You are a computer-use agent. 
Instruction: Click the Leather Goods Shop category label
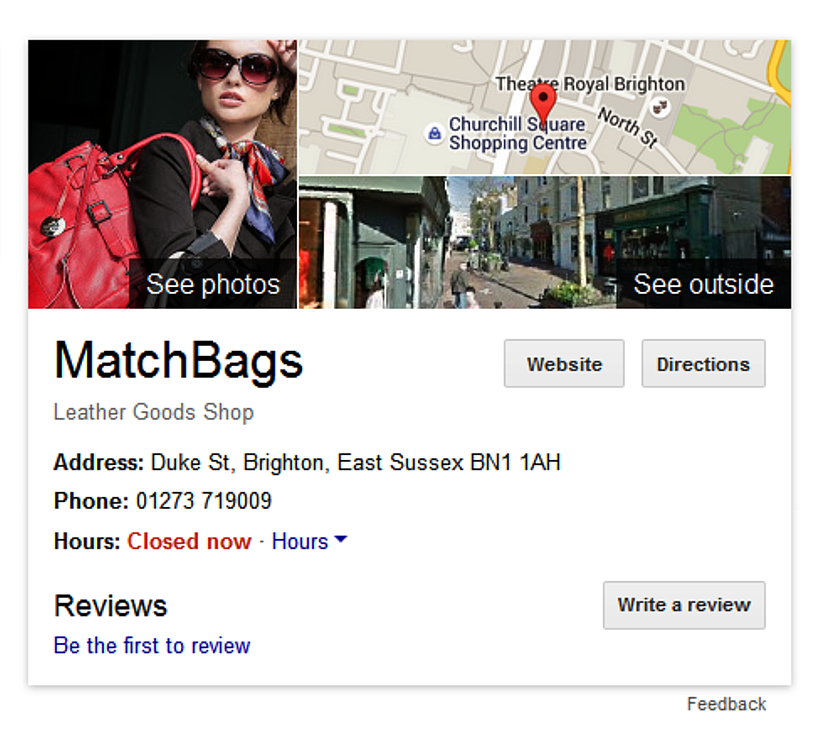(153, 412)
